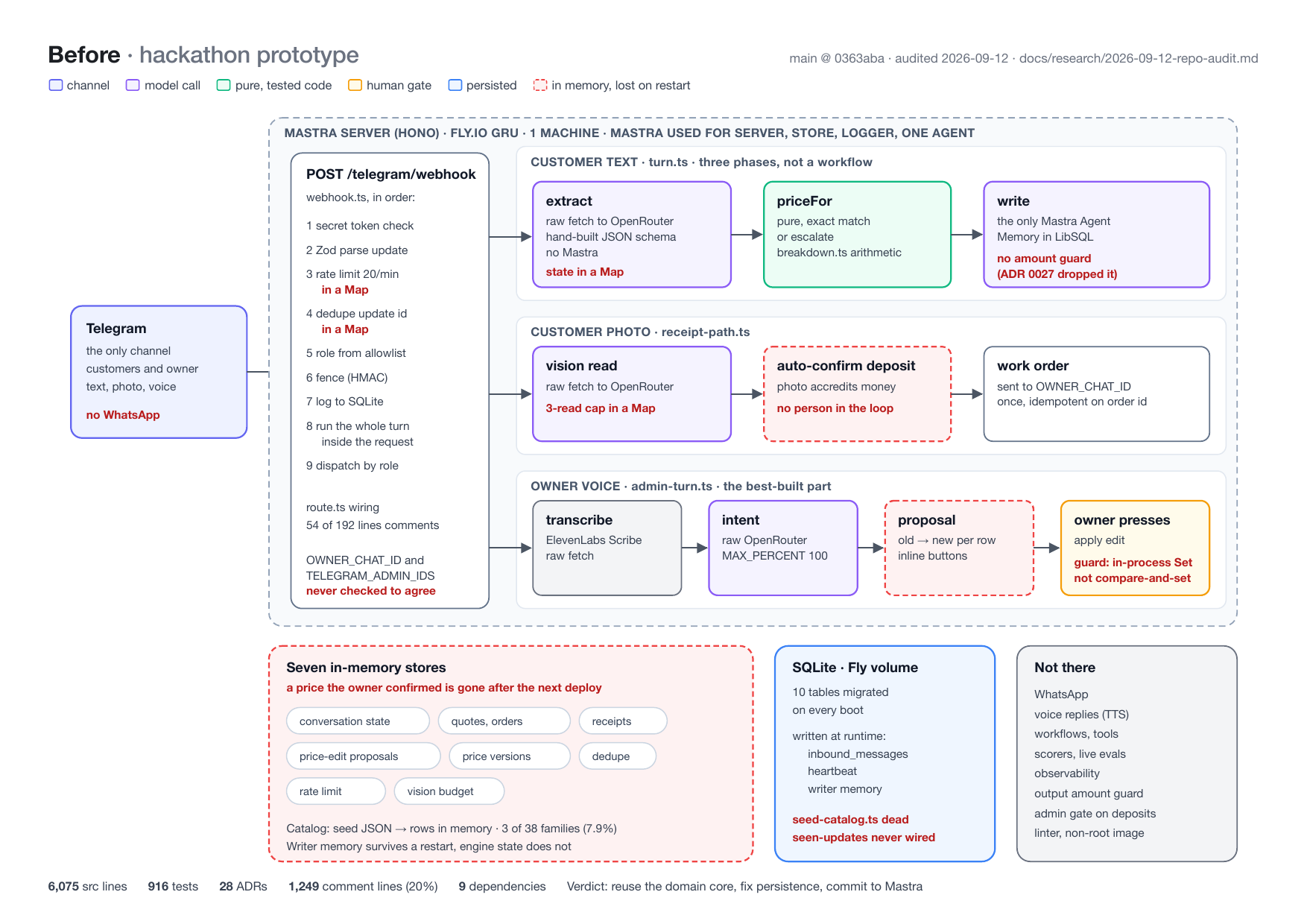Click the channel legend color swatch
Image resolution: width=1307 pixels, height=924 pixels.
[56, 85]
